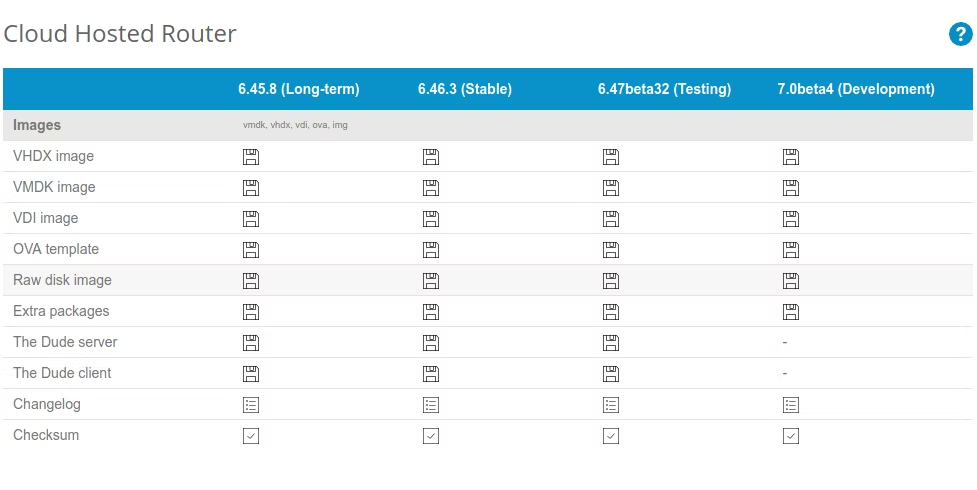The height and width of the screenshot is (490, 977).
Task: Download VHDX image for 6.45.8 Long-term
Action: pos(251,157)
